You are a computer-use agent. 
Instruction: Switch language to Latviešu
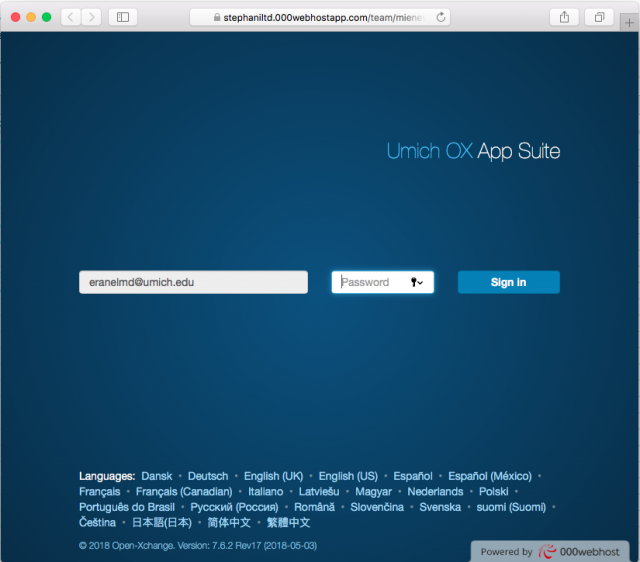click(x=319, y=492)
